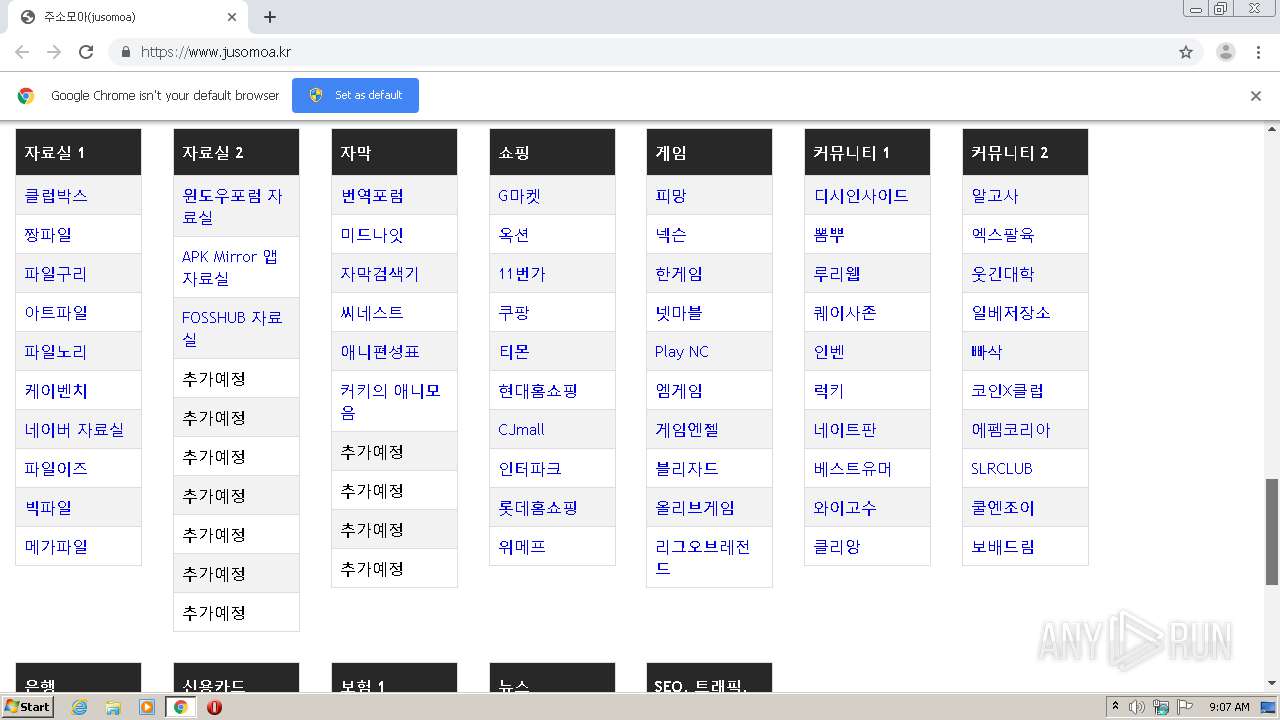Open the 에펨코리아 link
The image size is (1280, 720).
1011,430
